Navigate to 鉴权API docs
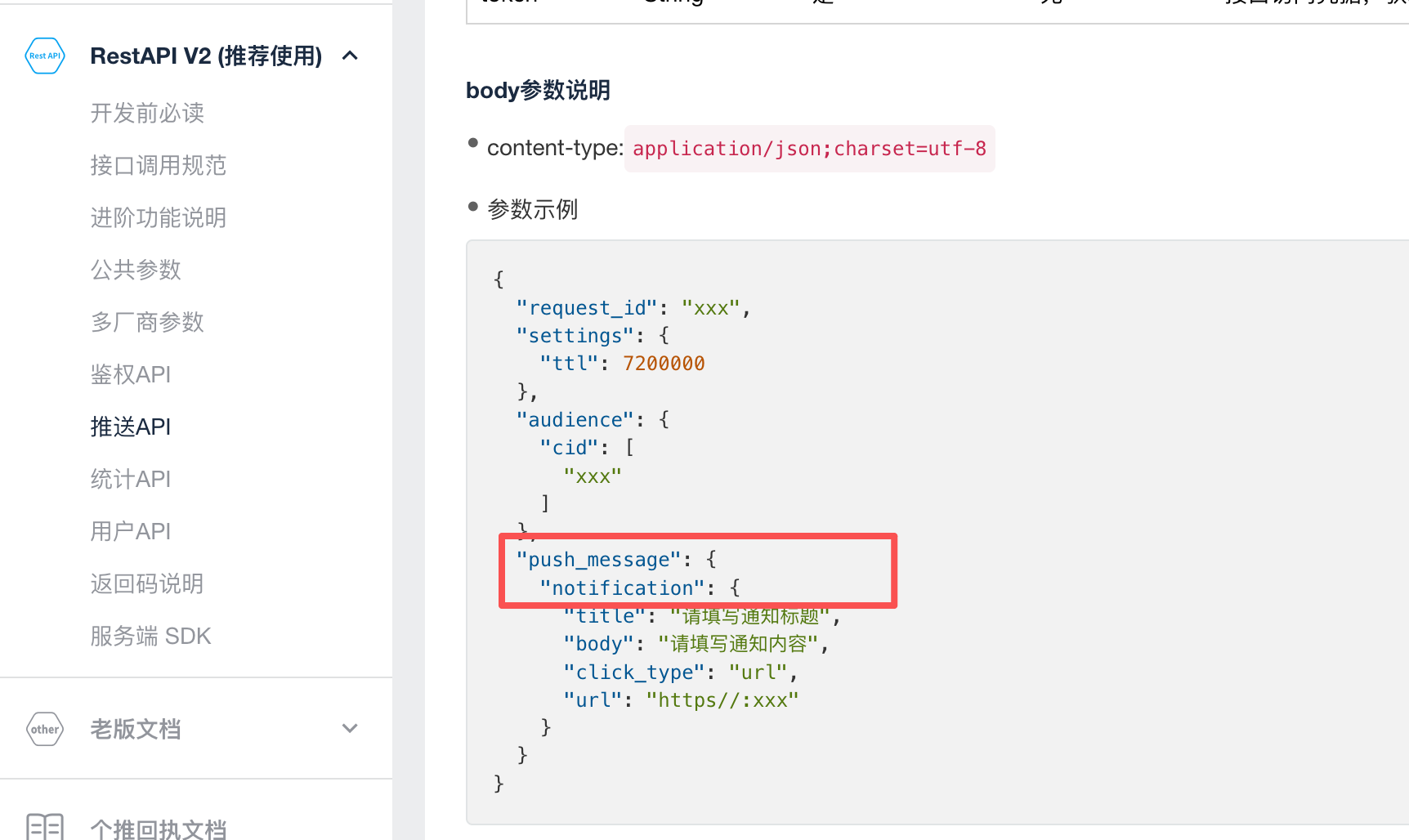 [131, 374]
